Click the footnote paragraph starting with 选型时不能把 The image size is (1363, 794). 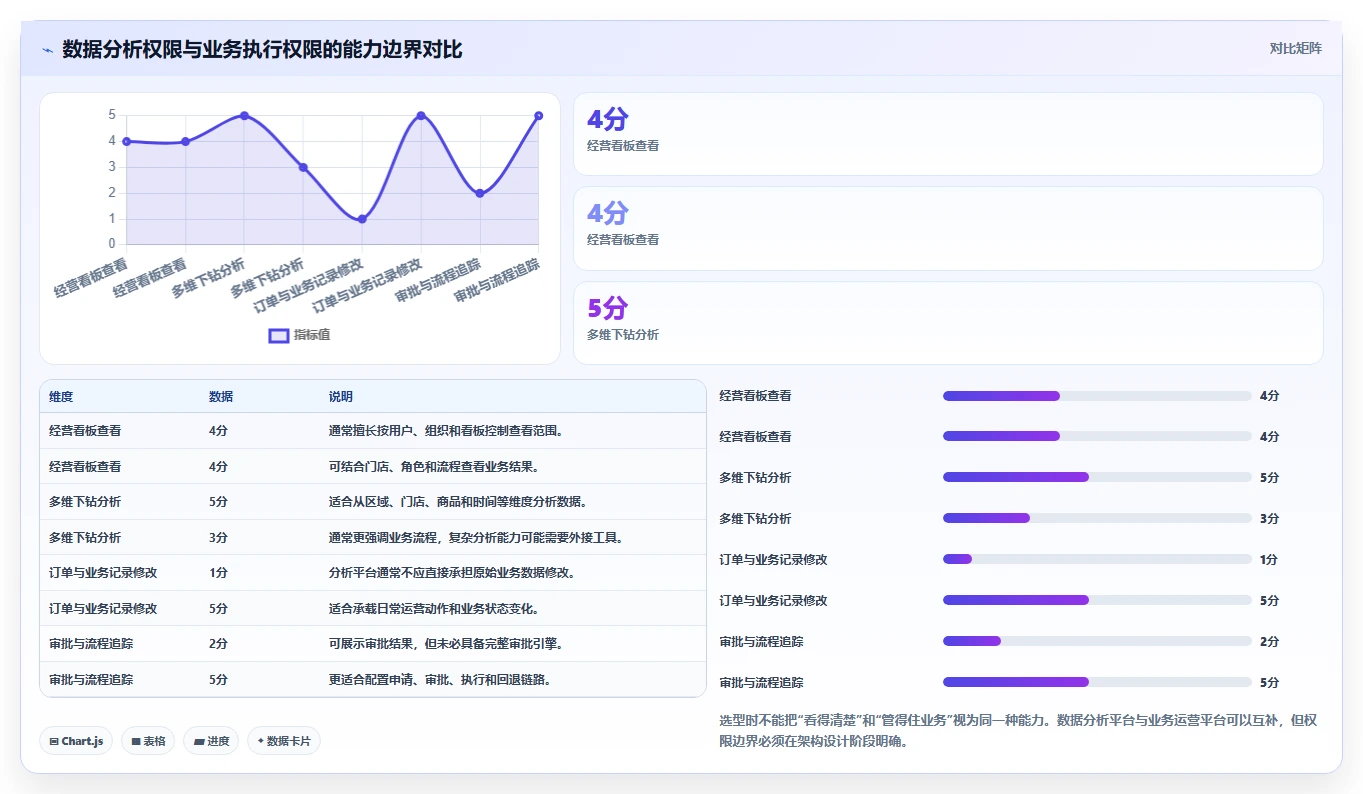(1019, 731)
